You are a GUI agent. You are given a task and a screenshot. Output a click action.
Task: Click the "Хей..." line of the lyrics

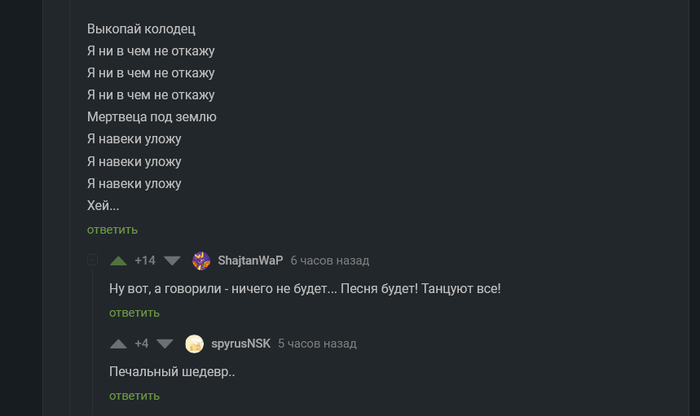(103, 206)
